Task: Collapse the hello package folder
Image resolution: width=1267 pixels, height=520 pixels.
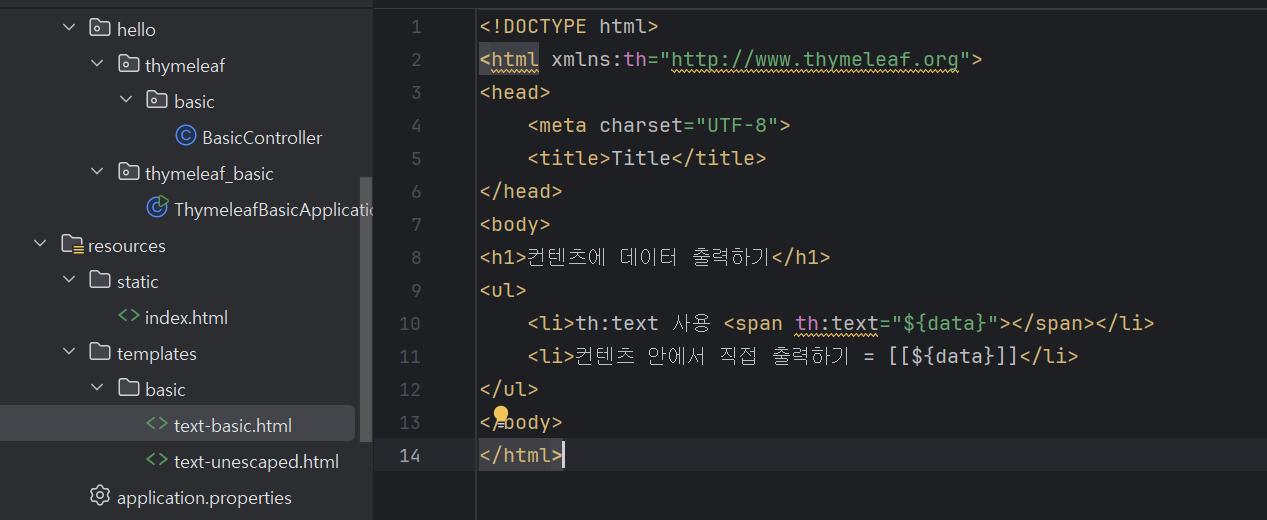Action: point(69,29)
